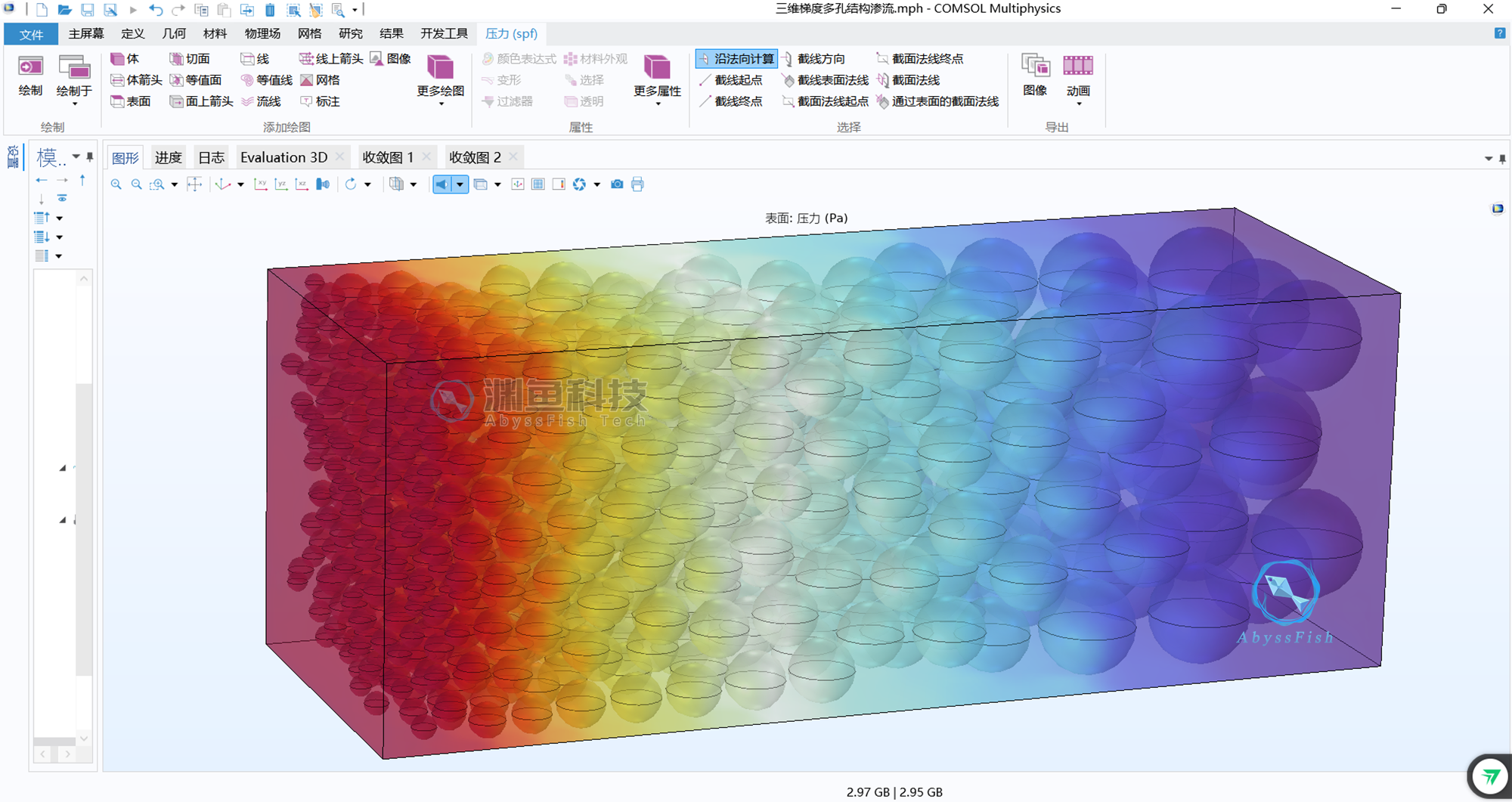Switch to the yz view
The height and width of the screenshot is (802, 1512).
coord(281,184)
